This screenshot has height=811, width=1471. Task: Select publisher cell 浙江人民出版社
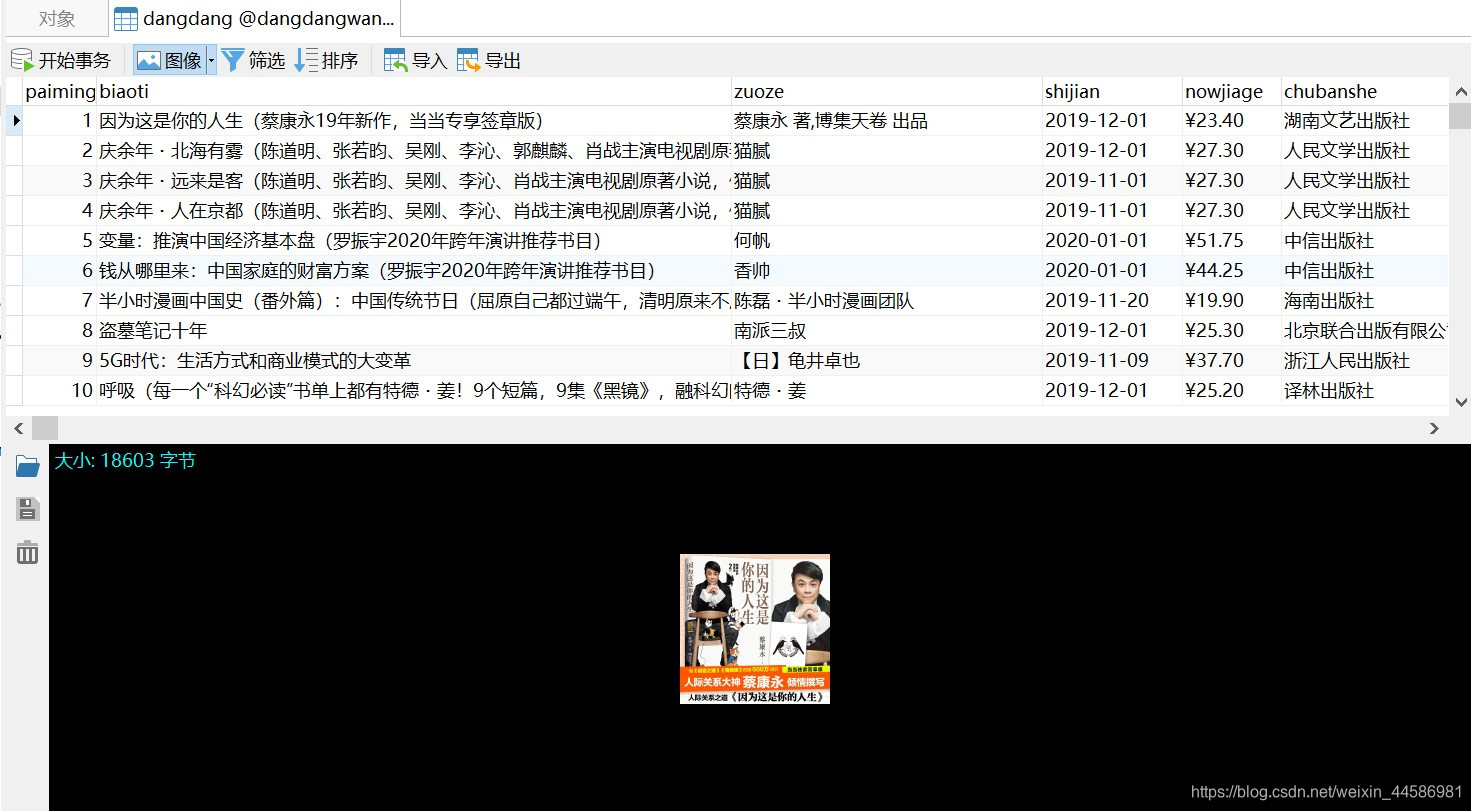tap(1365, 361)
